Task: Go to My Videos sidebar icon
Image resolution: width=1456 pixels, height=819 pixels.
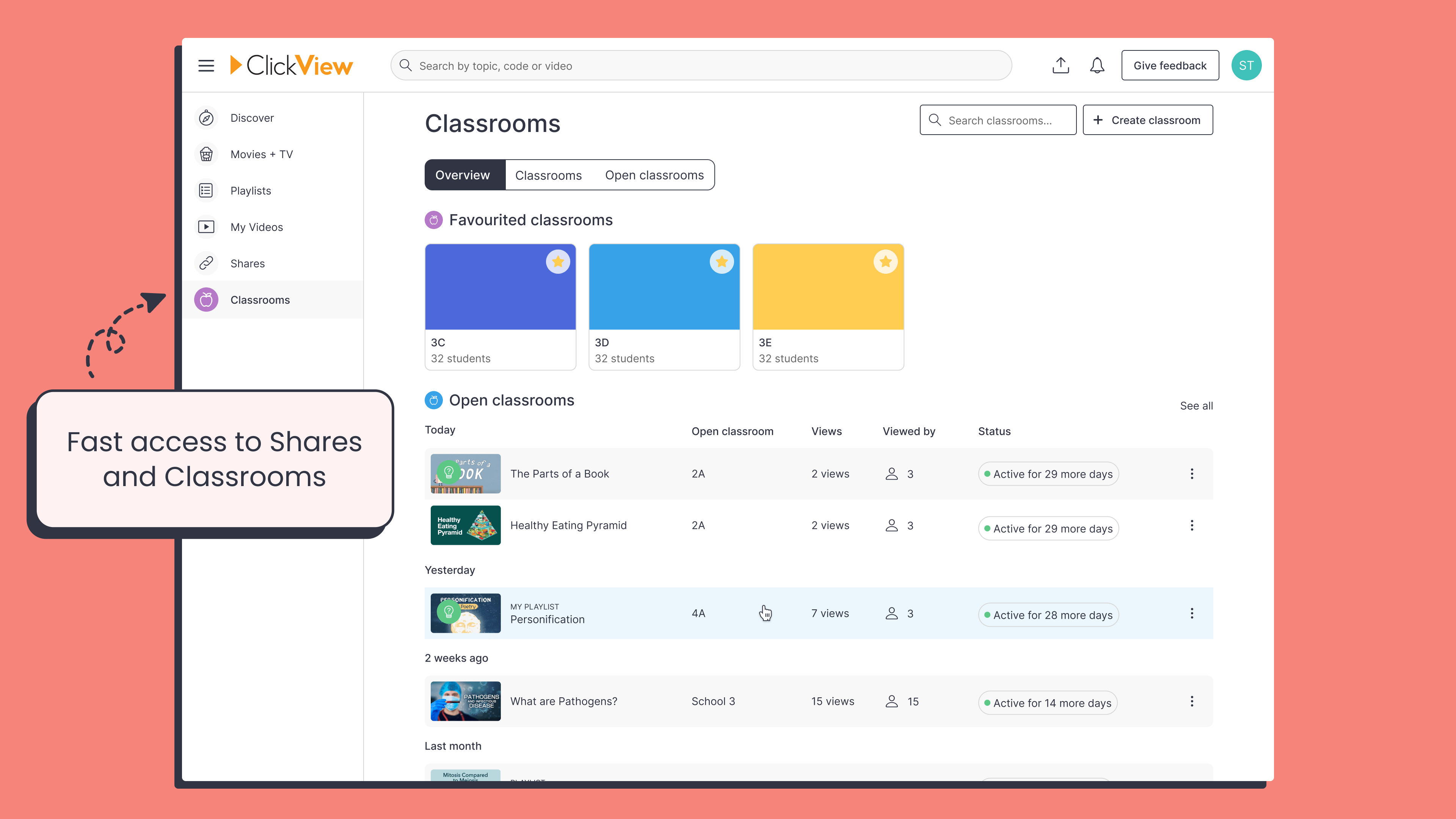Action: point(206,227)
